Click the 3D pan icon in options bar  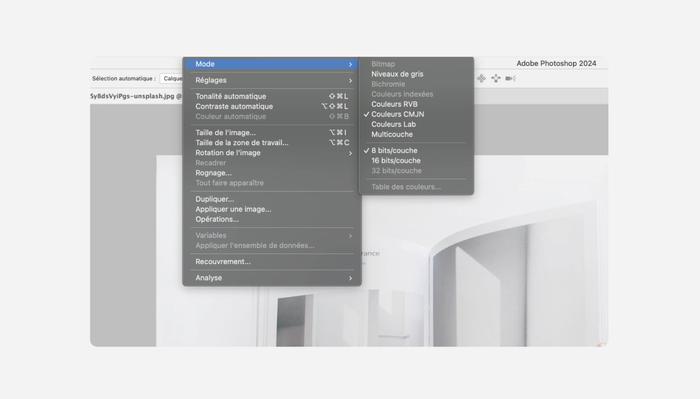pos(481,79)
